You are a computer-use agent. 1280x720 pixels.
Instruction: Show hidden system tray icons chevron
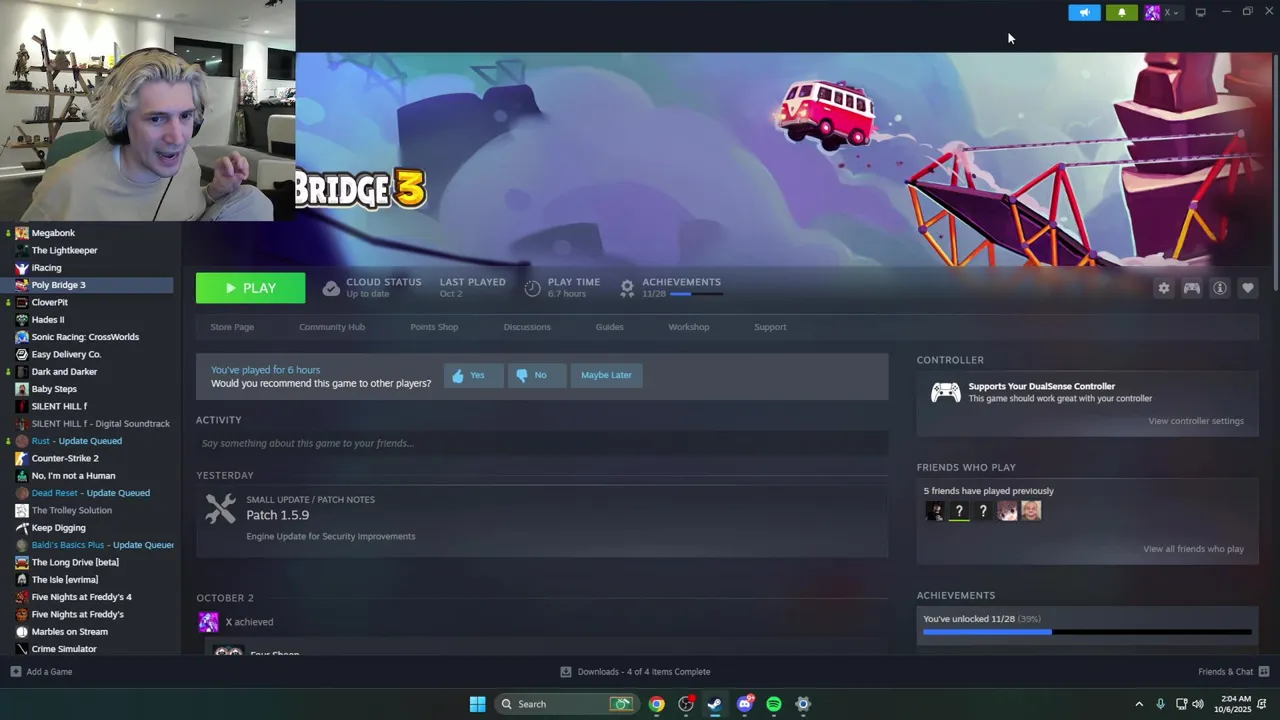[1139, 704]
